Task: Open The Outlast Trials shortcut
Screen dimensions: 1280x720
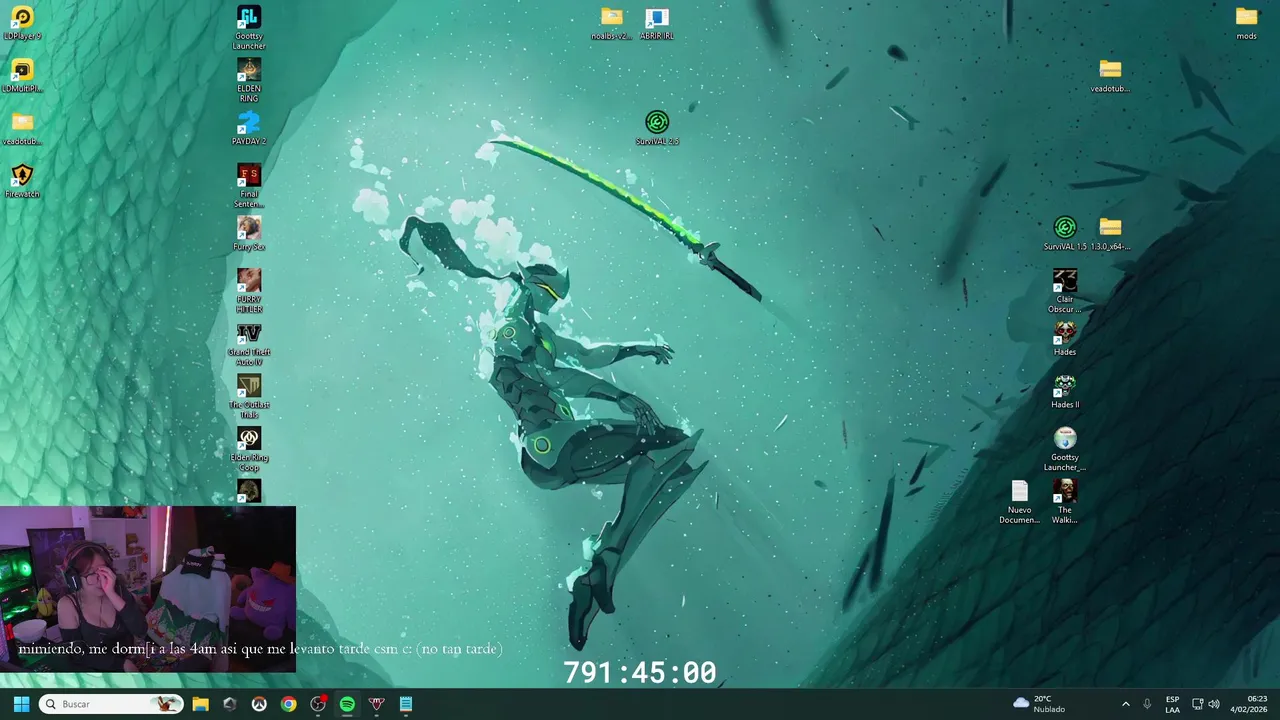Action: coord(249,397)
